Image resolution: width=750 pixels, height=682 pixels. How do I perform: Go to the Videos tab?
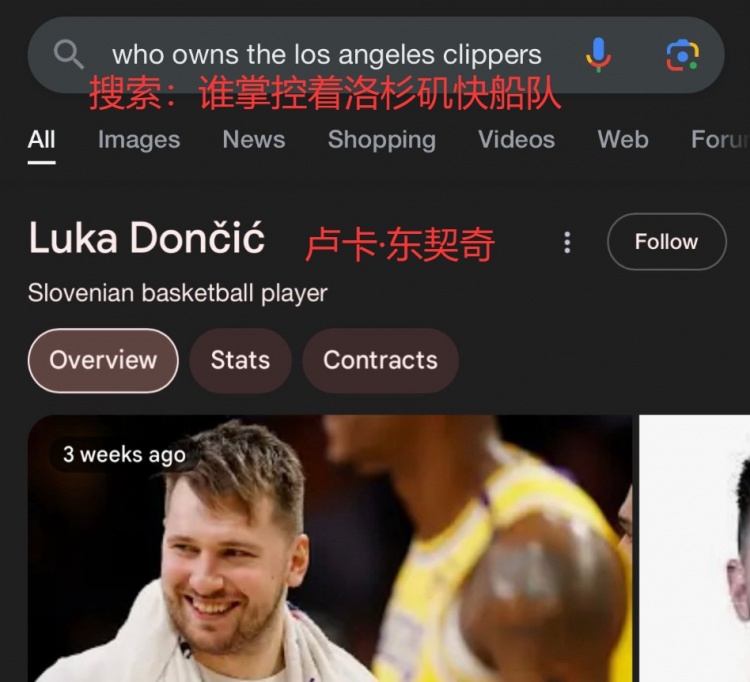(517, 140)
